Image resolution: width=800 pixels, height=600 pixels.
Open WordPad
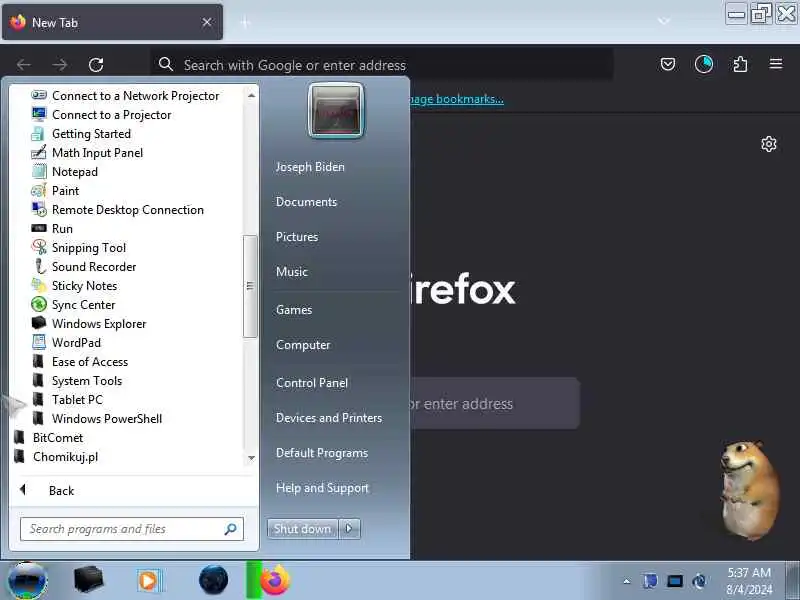[66, 343]
